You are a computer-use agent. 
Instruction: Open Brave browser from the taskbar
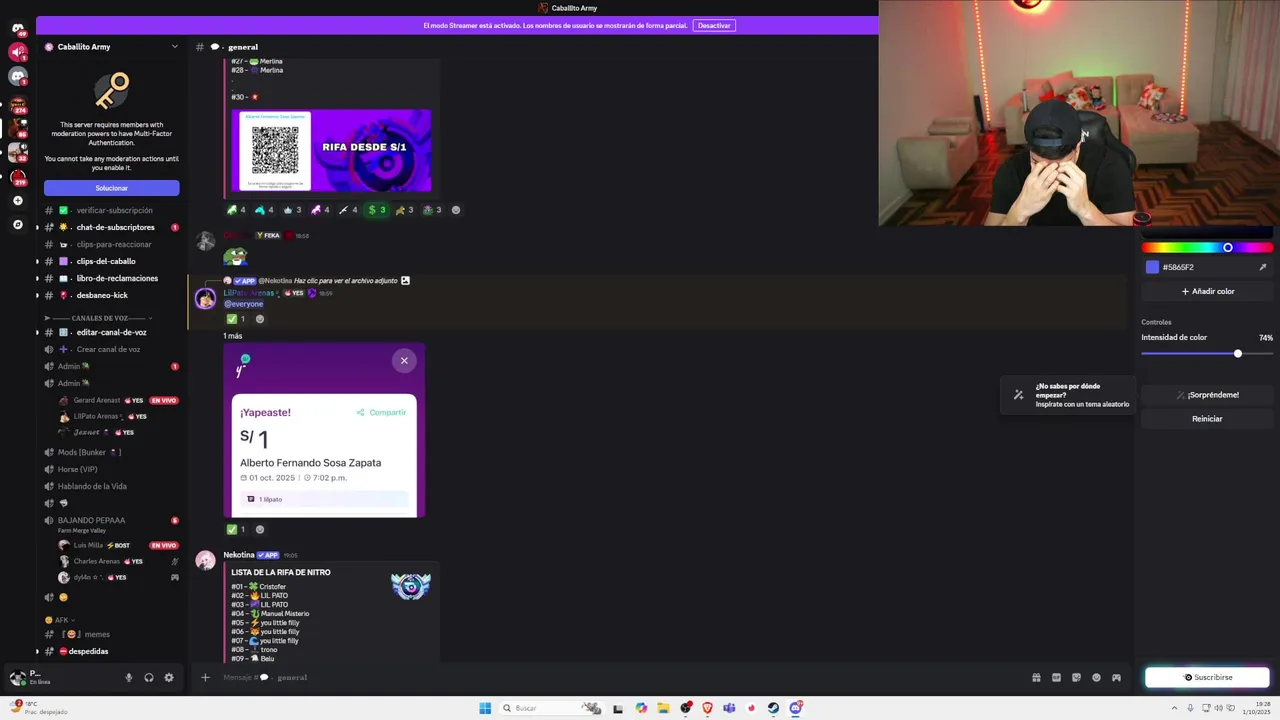[708, 708]
